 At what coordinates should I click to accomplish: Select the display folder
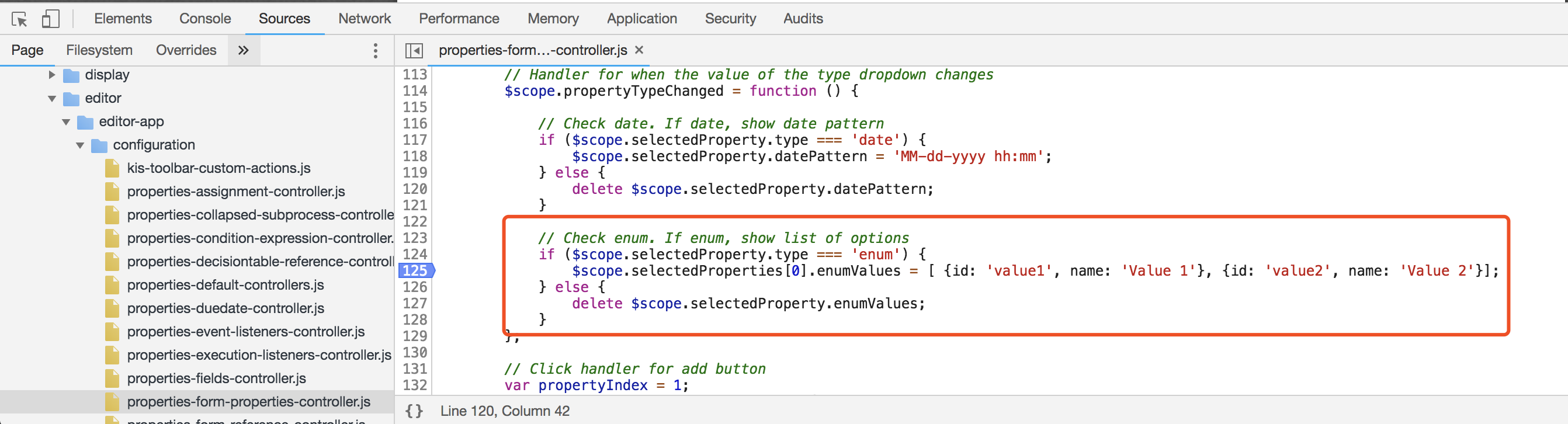pos(107,75)
